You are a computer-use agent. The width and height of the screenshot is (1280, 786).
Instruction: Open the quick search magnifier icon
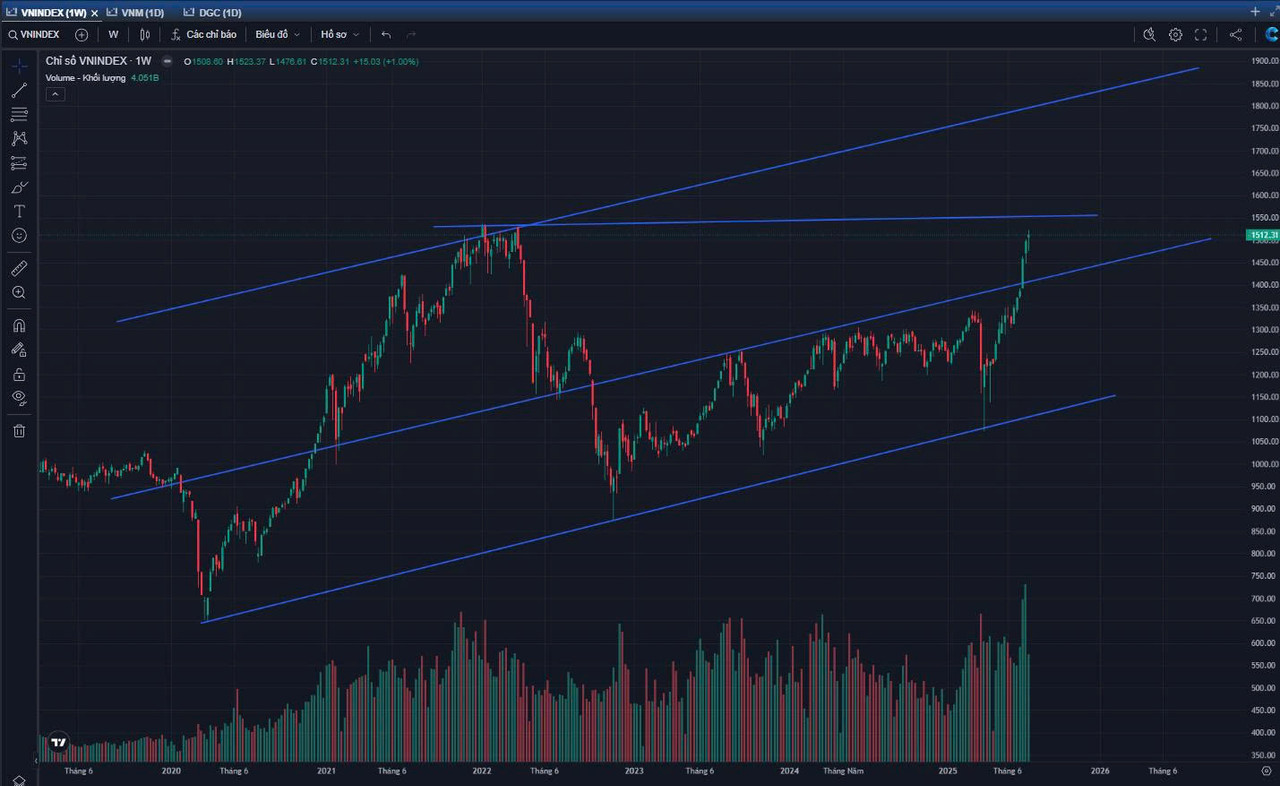pyautogui.click(x=1149, y=34)
